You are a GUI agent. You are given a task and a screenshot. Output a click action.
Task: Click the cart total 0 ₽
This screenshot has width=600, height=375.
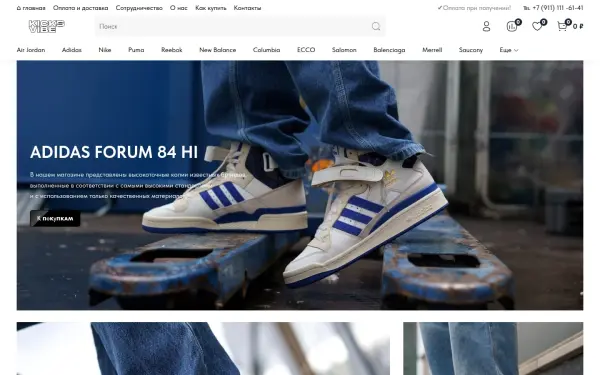578,26
